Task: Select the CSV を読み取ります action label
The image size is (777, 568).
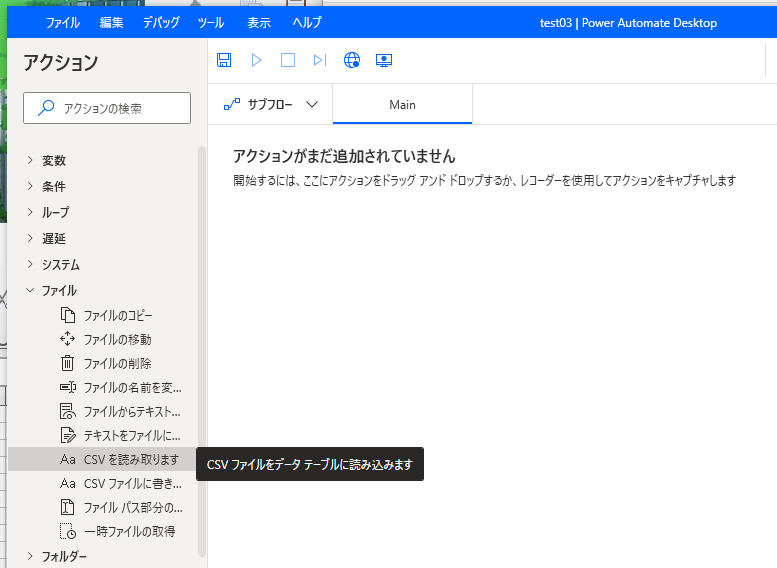Action: pyautogui.click(x=131, y=459)
